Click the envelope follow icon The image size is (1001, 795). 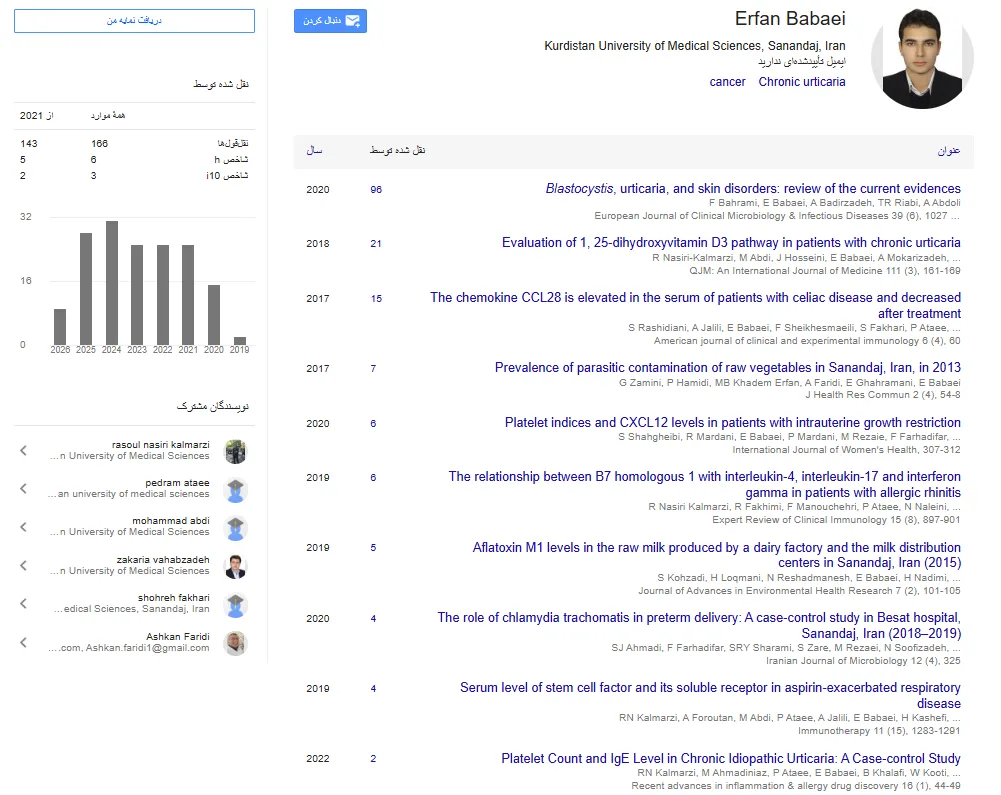[352, 21]
